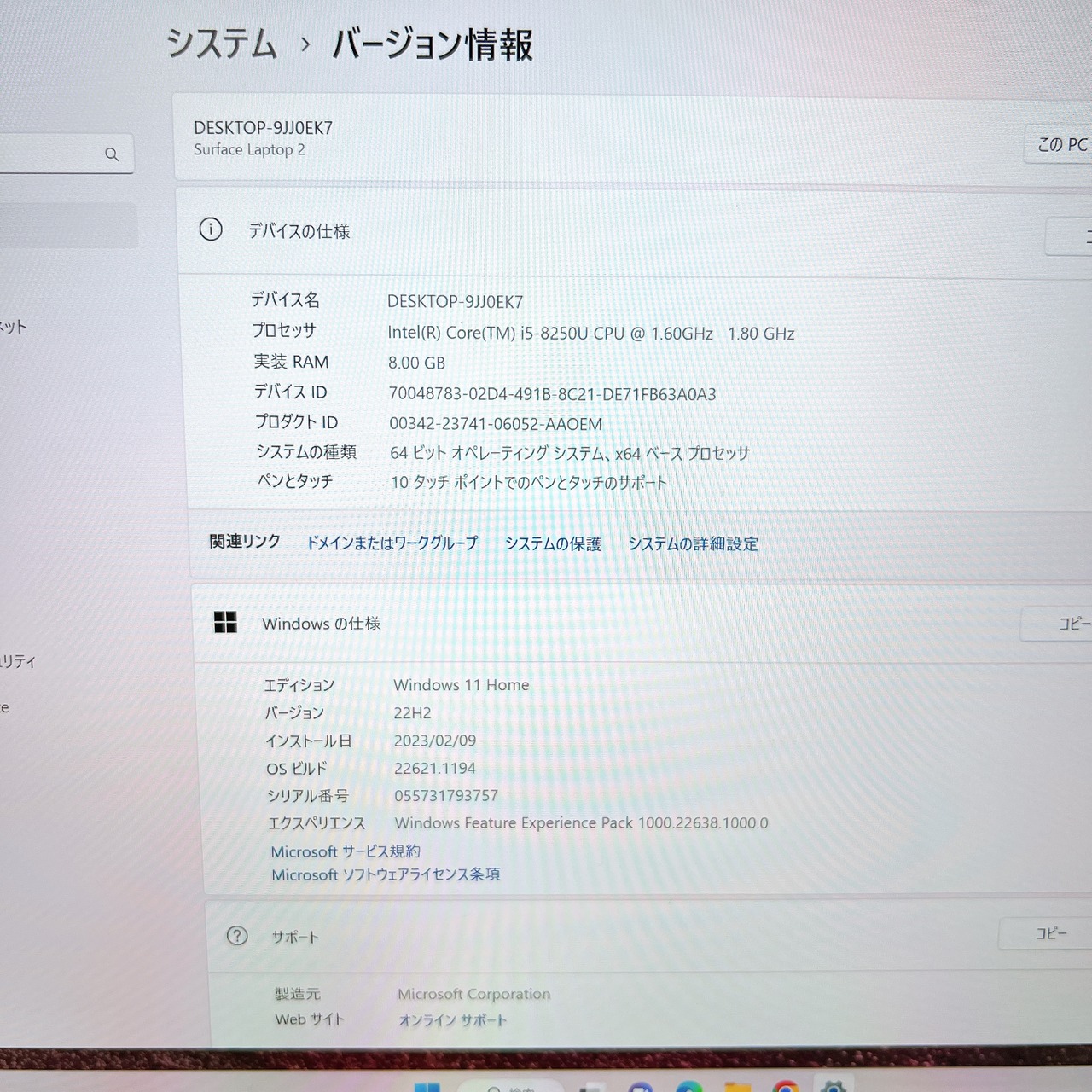
Task: Collapse the デバイスの仕様 section header
Action: 633,231
